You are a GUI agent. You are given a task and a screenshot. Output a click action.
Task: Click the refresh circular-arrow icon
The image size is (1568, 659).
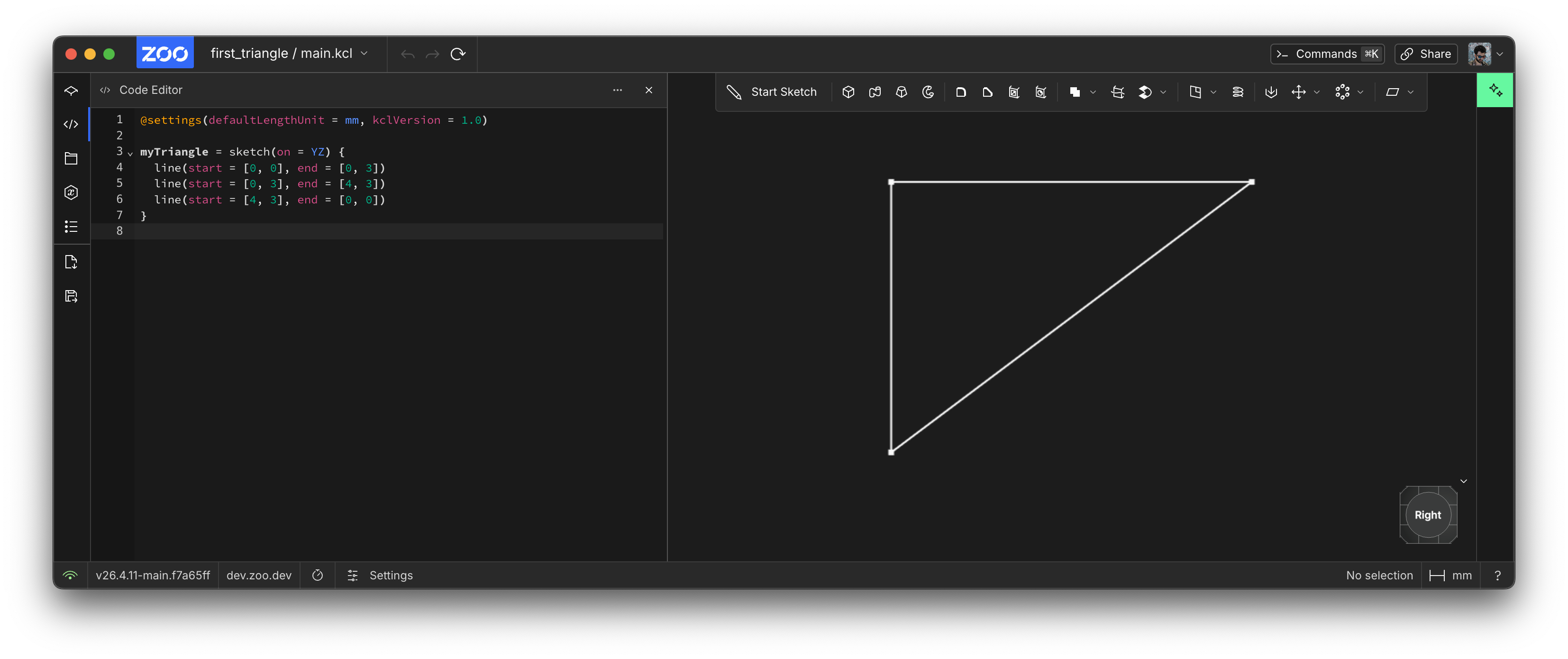pyautogui.click(x=458, y=54)
